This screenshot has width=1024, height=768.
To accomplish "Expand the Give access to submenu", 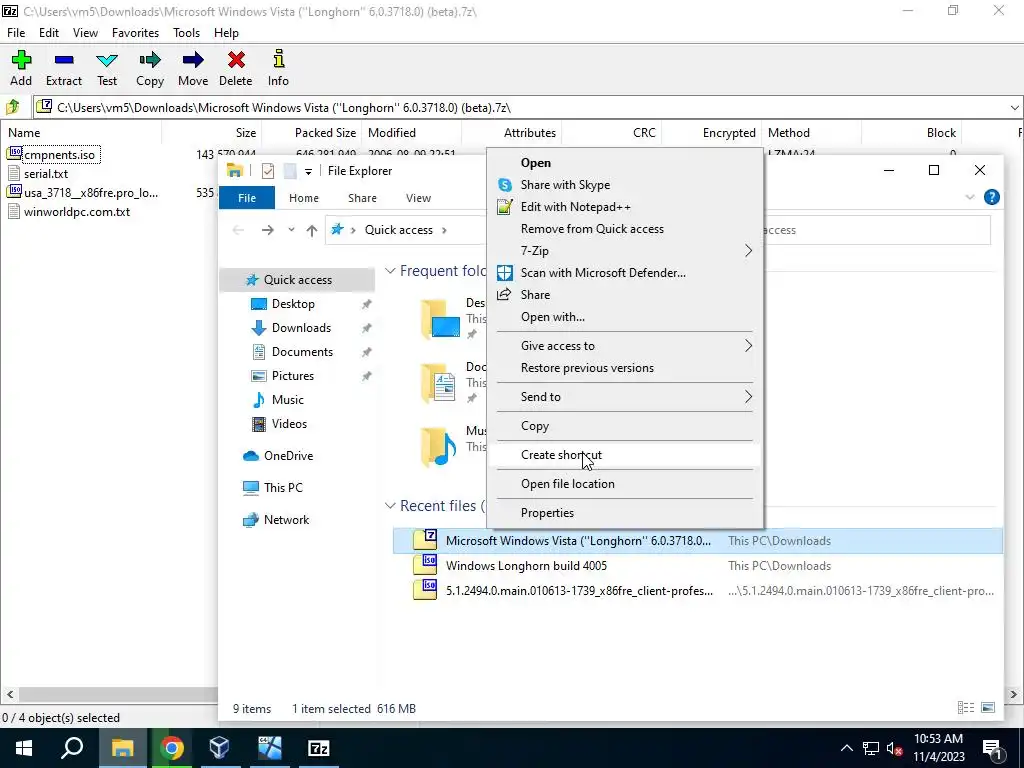I will coord(625,345).
